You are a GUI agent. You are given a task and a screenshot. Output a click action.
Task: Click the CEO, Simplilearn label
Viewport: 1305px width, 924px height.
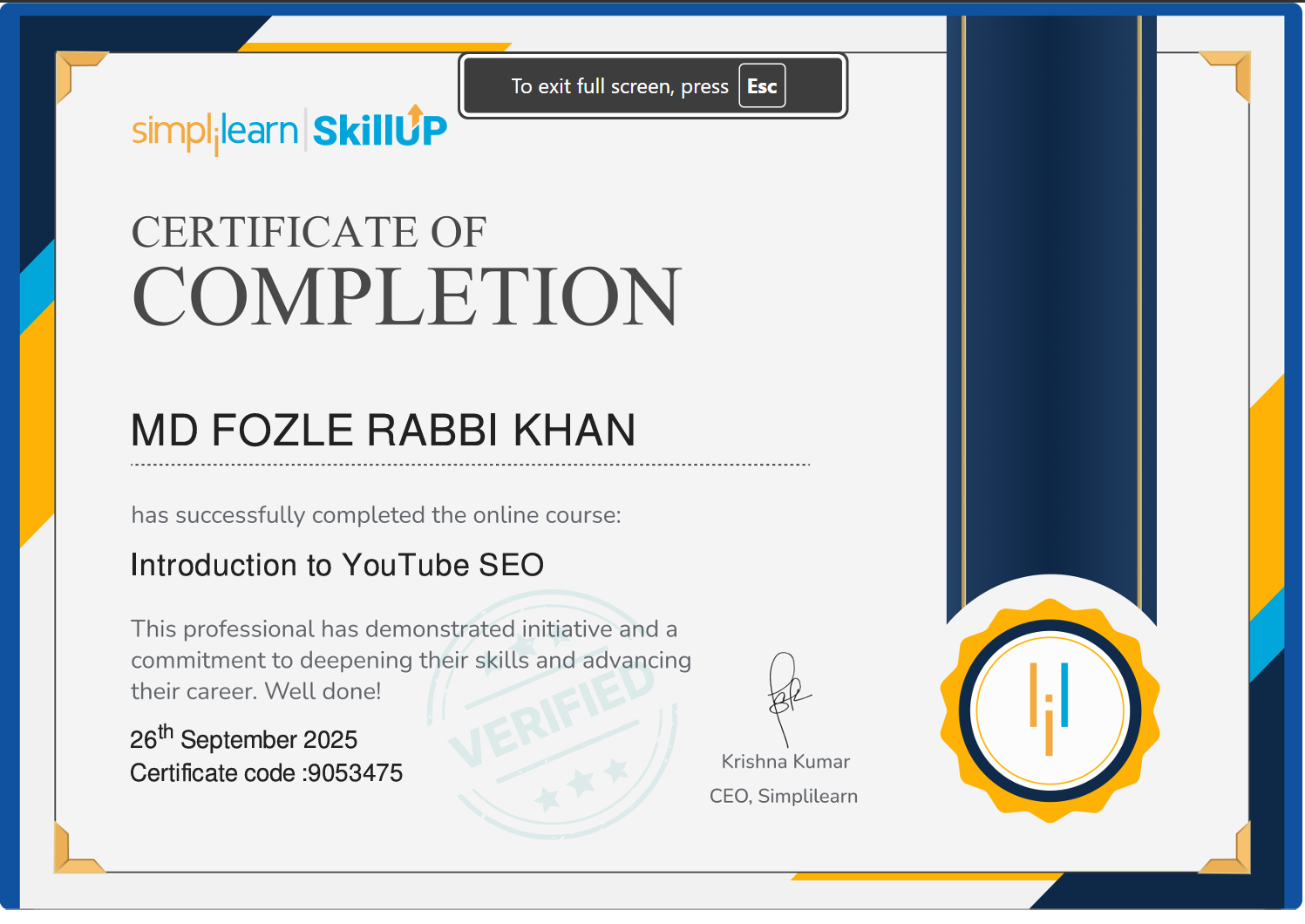pos(784,795)
